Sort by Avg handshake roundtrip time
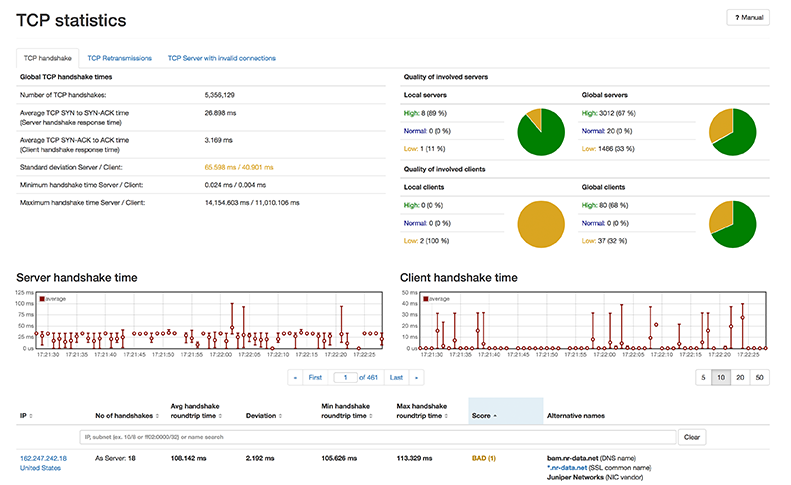Screen dimensions: 791x485 point(220,416)
